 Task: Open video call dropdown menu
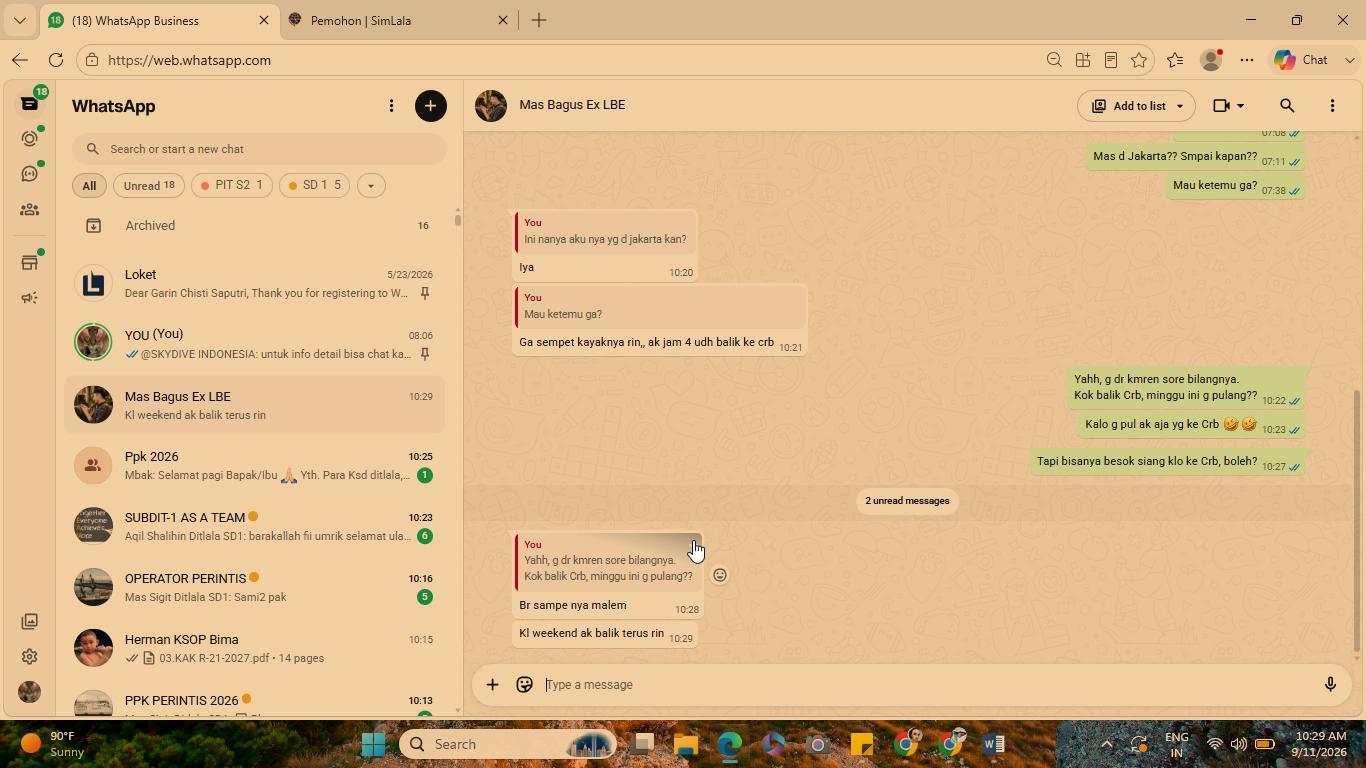tap(1228, 106)
